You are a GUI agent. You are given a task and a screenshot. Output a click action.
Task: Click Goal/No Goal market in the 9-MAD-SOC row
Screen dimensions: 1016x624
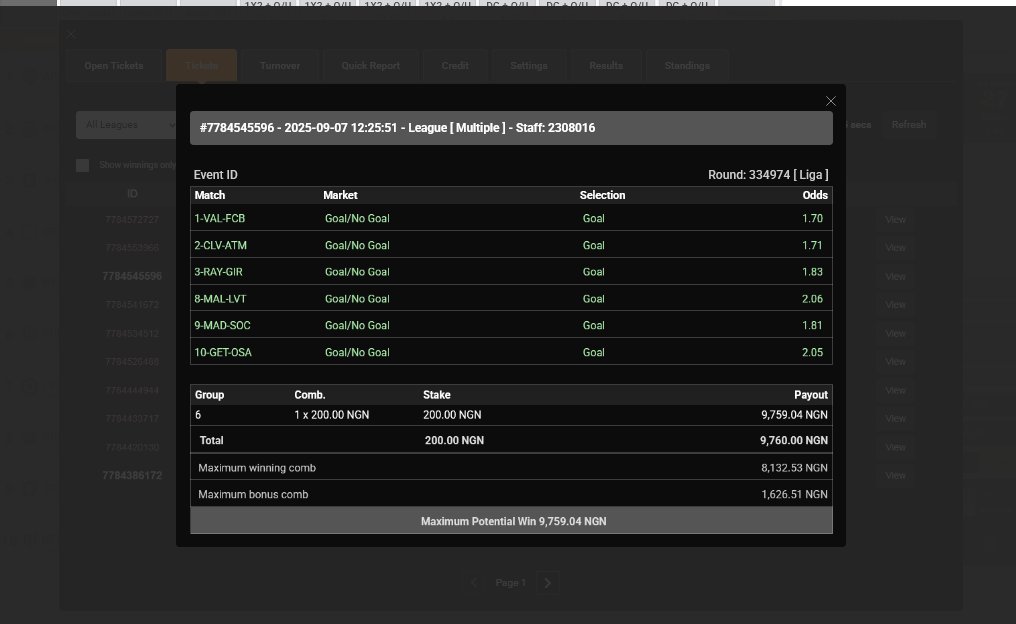coord(357,325)
